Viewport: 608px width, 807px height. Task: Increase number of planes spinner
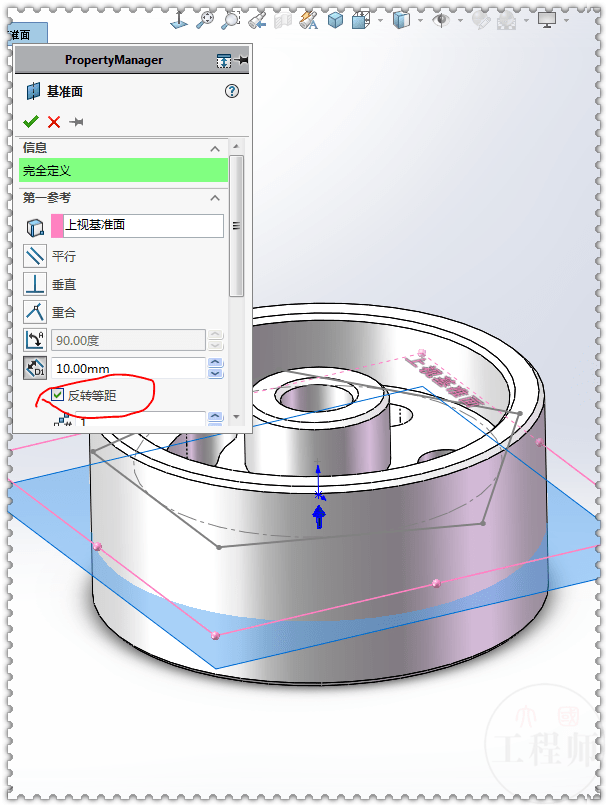click(216, 416)
